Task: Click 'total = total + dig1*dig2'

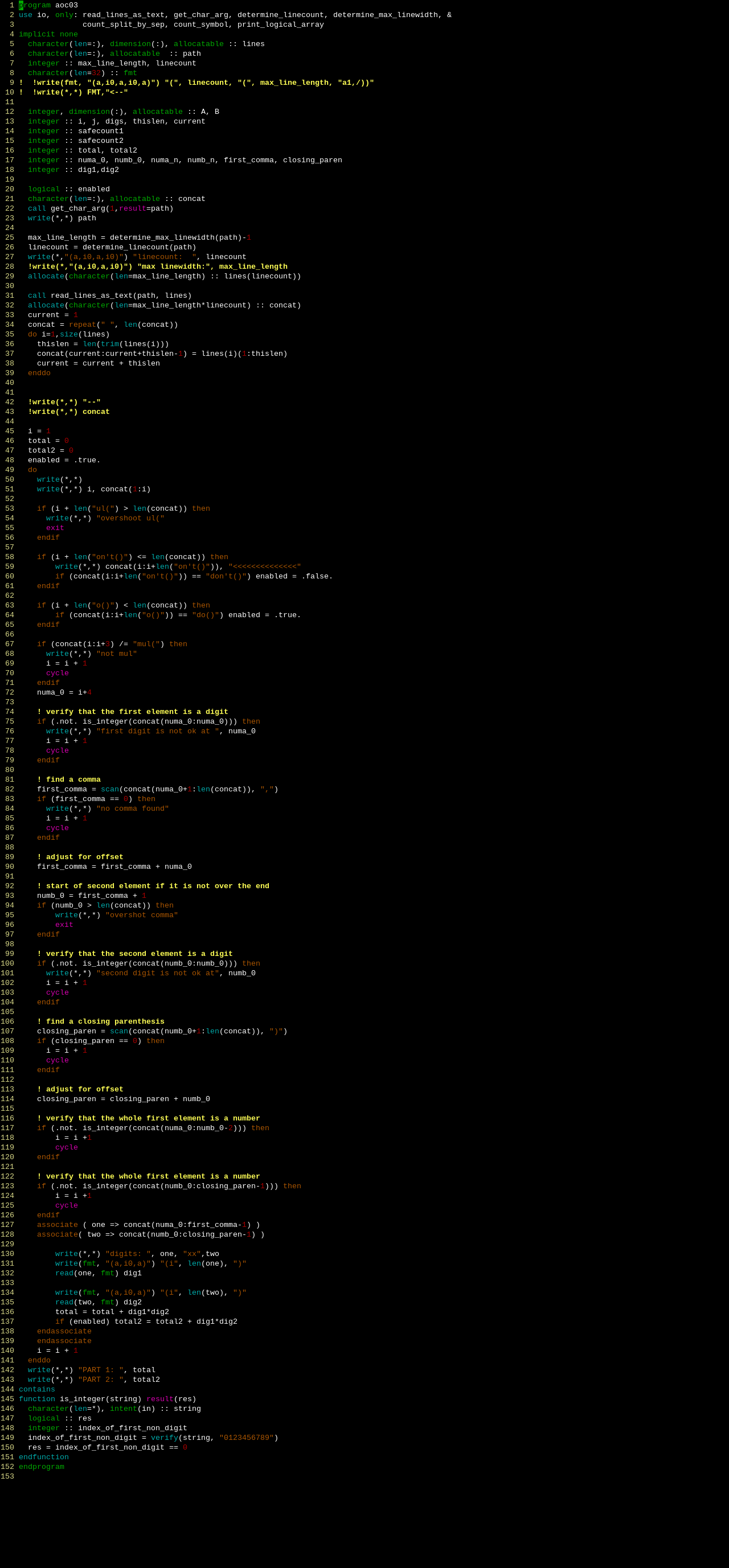Action: point(112,1312)
